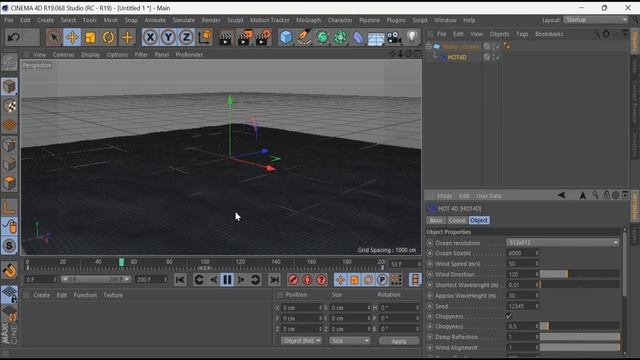Click Attribute Manager lock icon
Screen dimensions: 640x360
[x=606, y=196]
